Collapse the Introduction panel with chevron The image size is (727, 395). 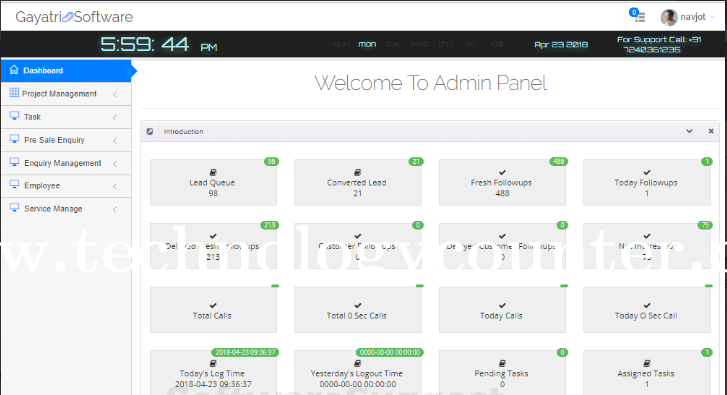[689, 131]
